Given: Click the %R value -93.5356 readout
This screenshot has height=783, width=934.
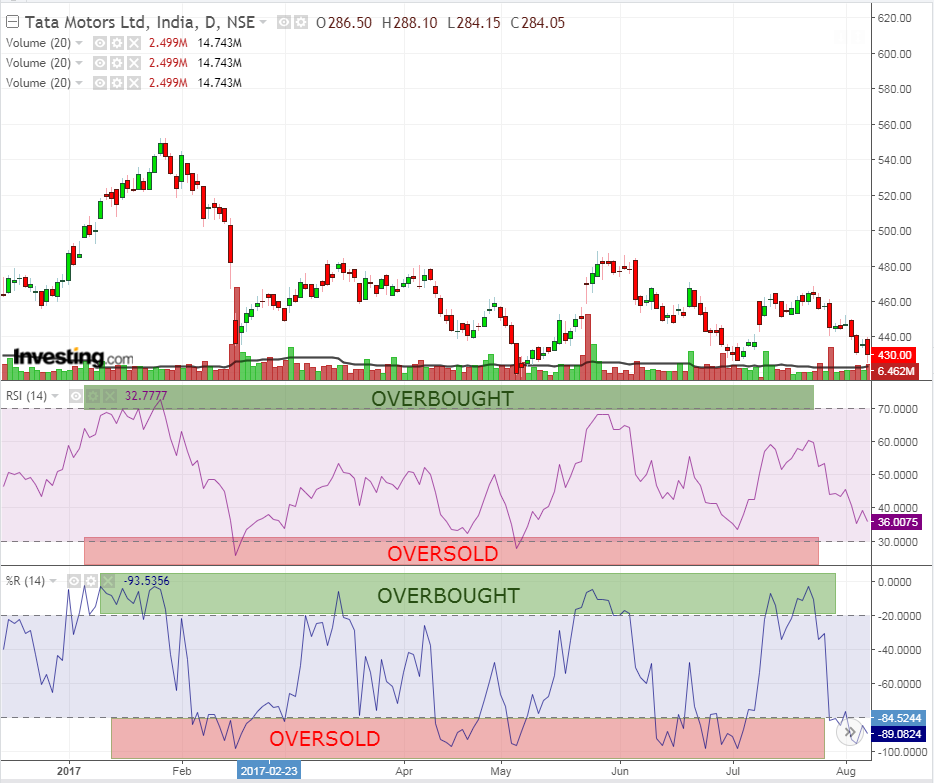Looking at the screenshot, I should tap(146, 581).
